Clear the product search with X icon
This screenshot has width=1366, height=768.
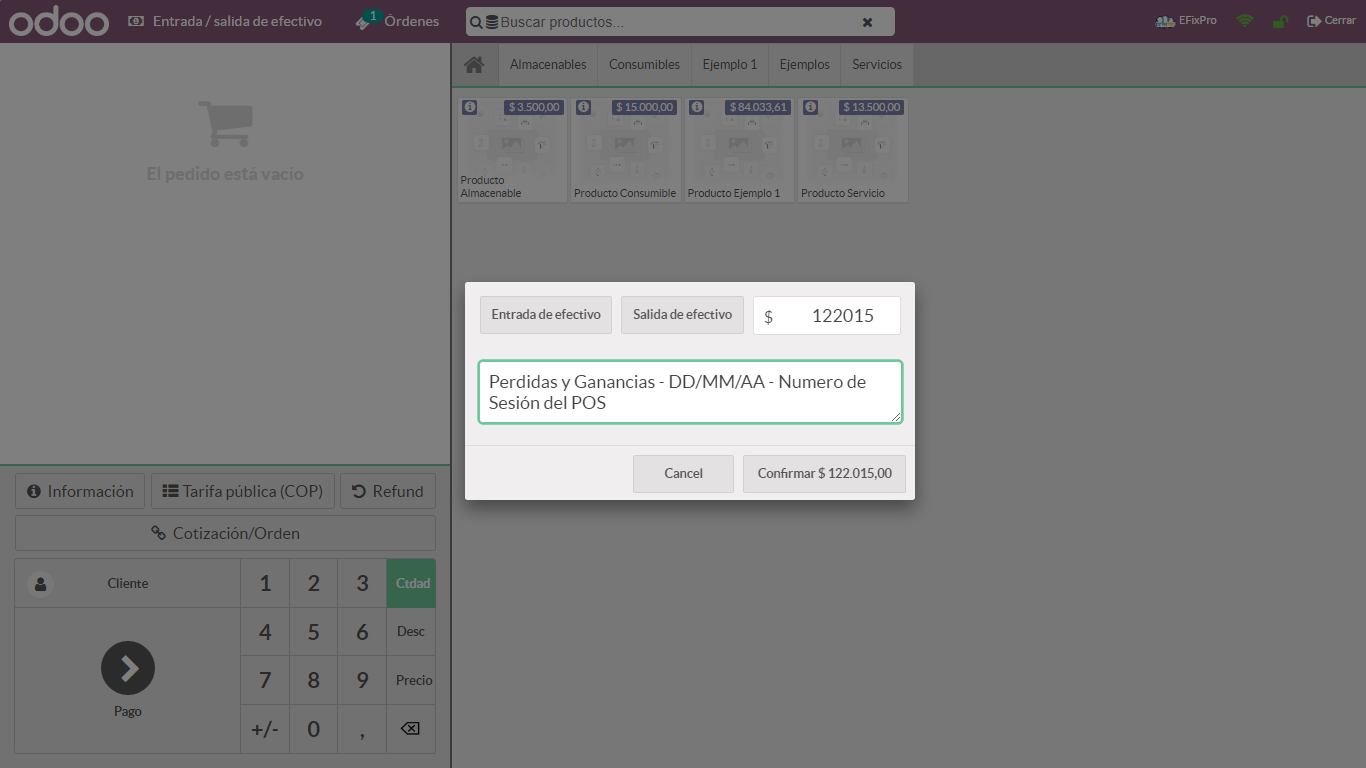pos(867,22)
